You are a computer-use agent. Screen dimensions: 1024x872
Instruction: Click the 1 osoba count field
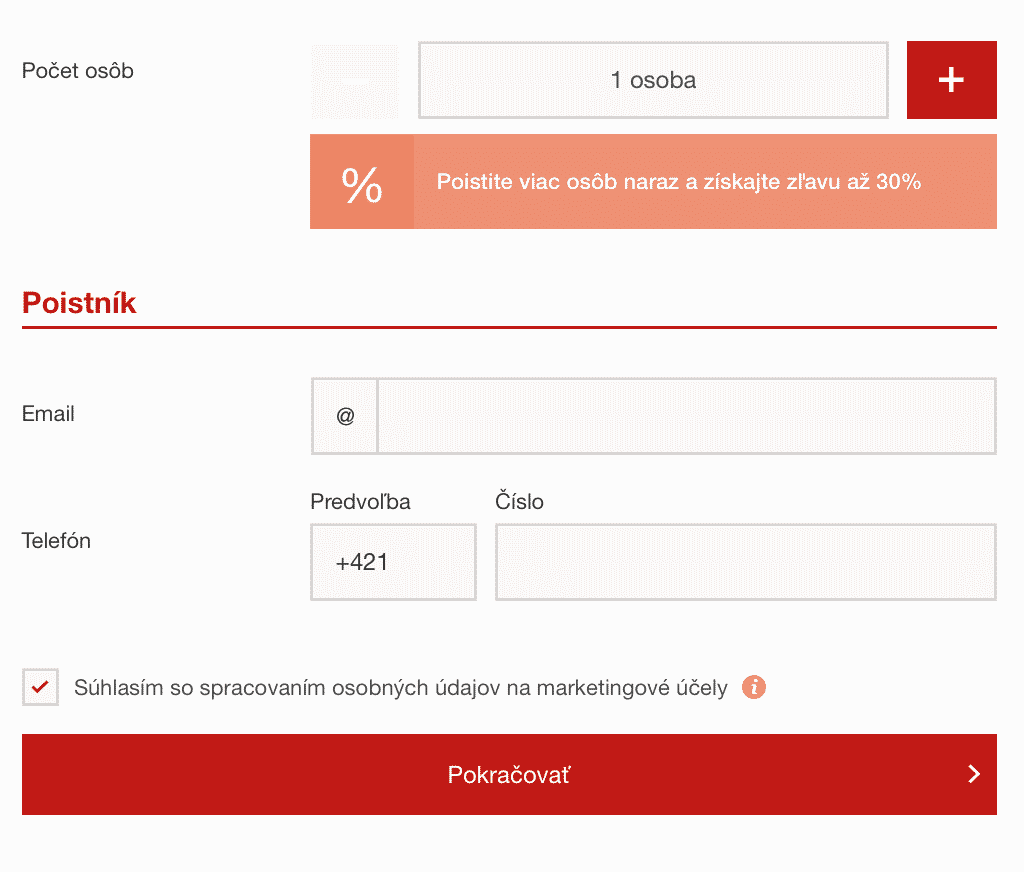click(653, 80)
